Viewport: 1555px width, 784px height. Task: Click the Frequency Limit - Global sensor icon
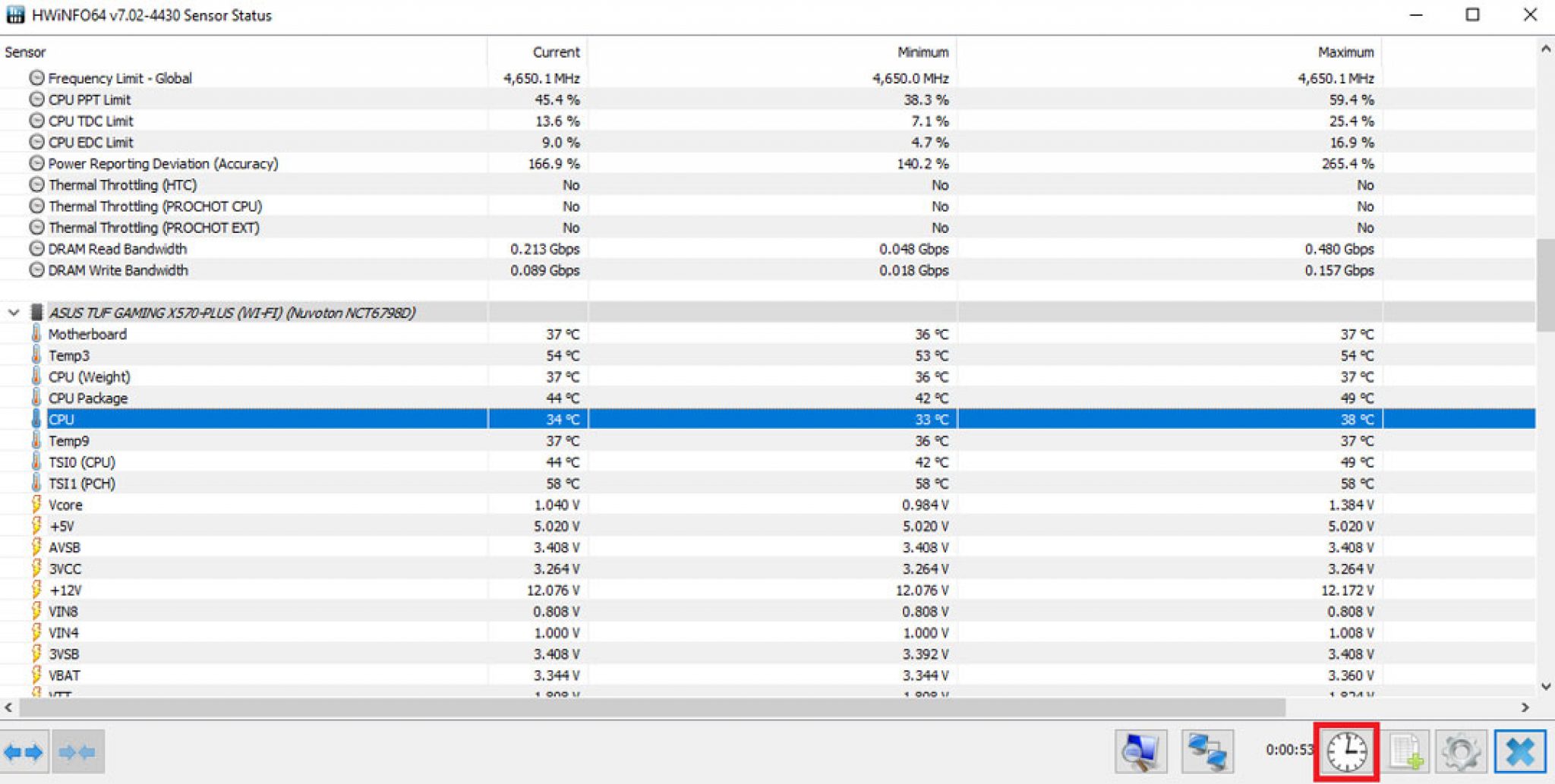(x=36, y=78)
